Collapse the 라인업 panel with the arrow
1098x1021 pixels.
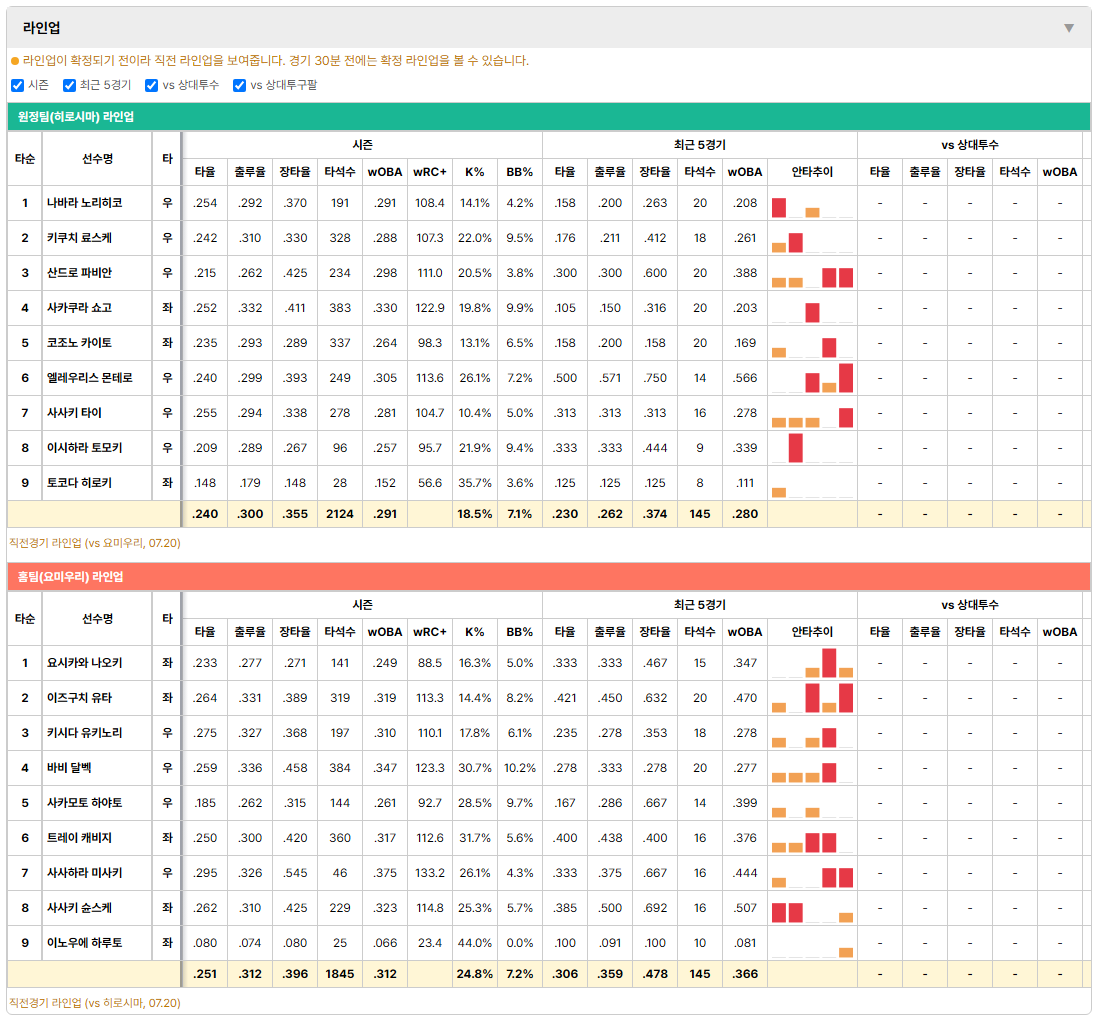pyautogui.click(x=1069, y=28)
